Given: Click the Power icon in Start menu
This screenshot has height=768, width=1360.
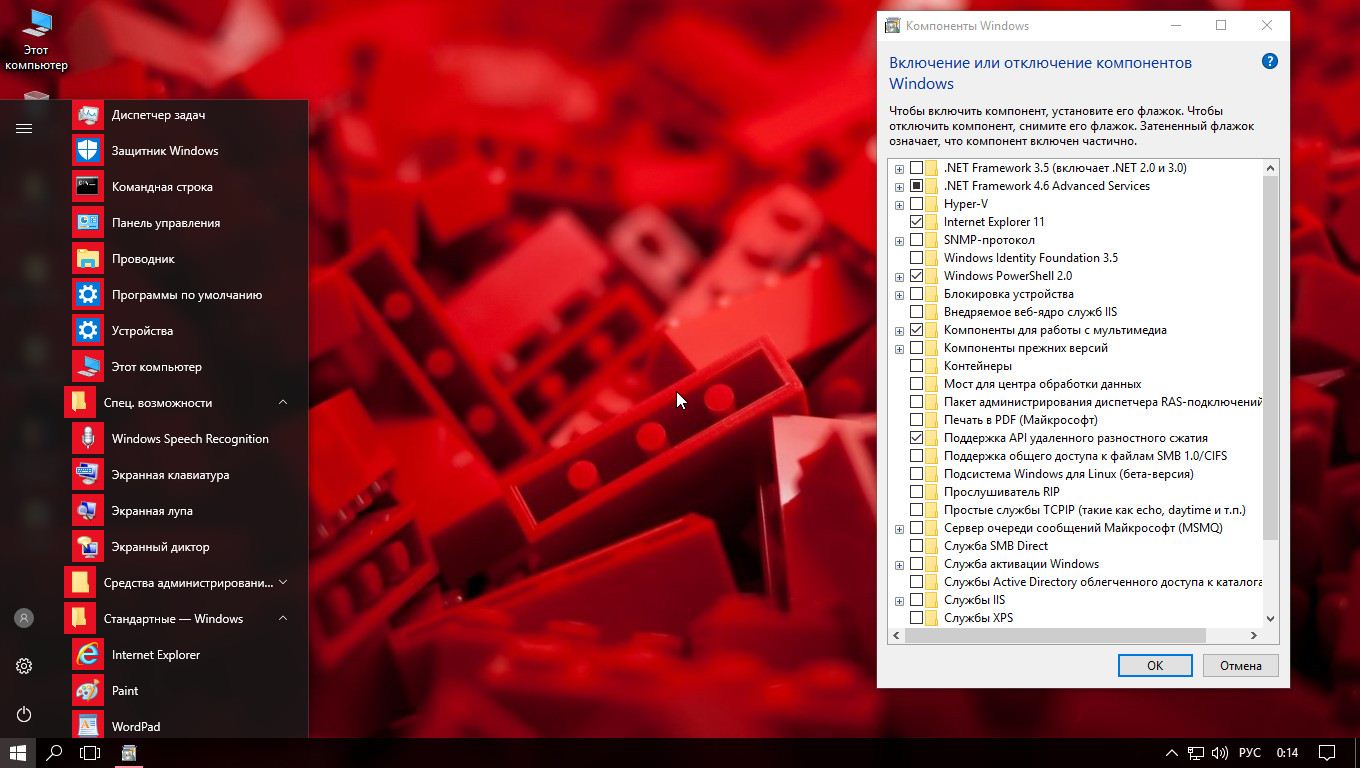Looking at the screenshot, I should point(24,714).
